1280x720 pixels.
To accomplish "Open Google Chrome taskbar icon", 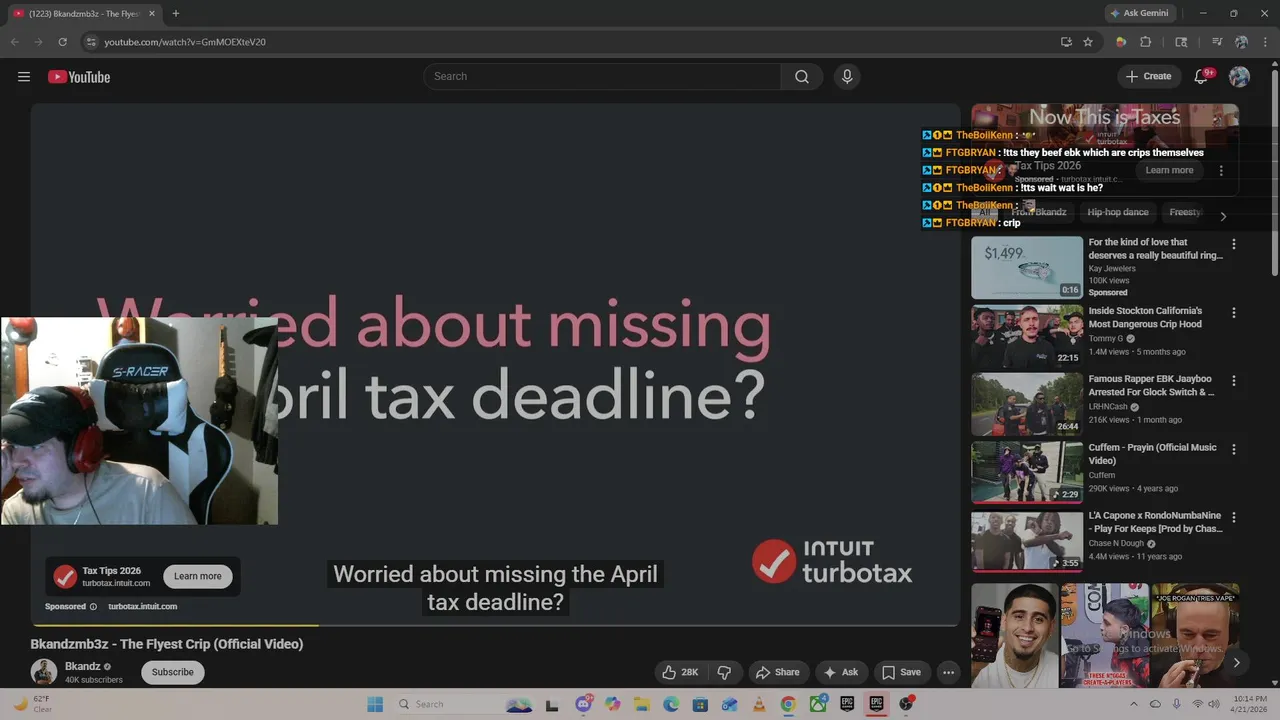I will click(788, 704).
